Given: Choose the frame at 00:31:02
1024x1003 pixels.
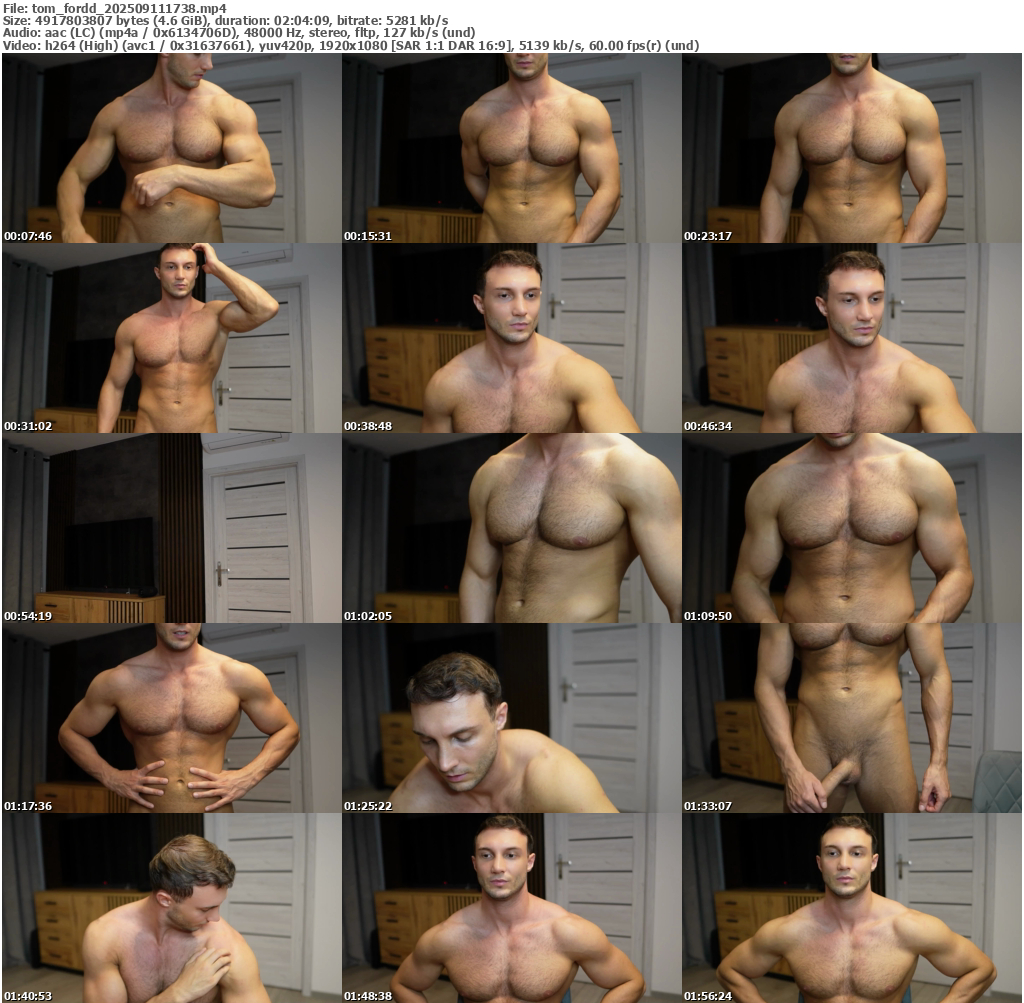Looking at the screenshot, I should coord(172,338).
